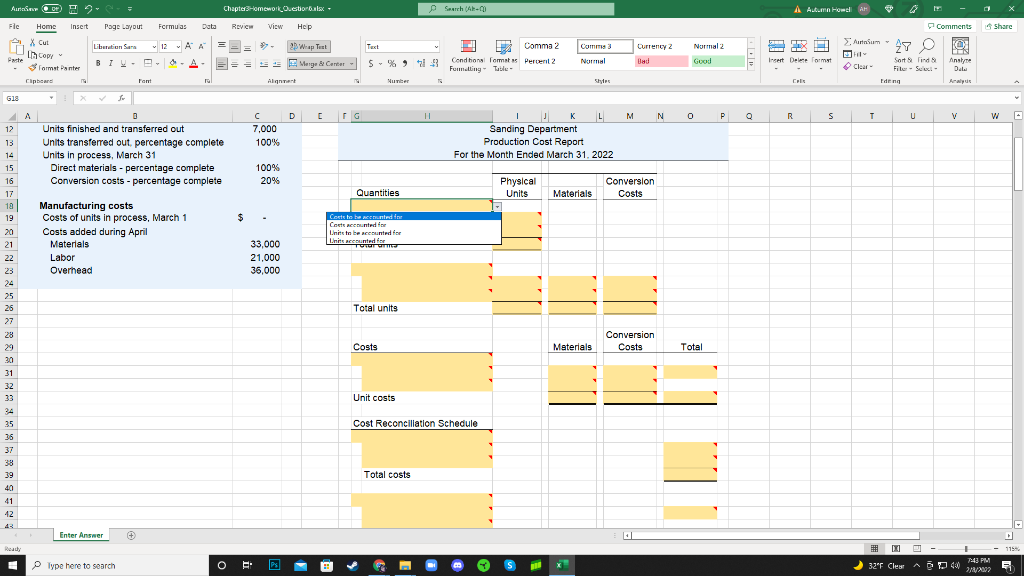This screenshot has height=576, width=1024.
Task: Click the Save icon in the title bar
Action: coord(73,9)
